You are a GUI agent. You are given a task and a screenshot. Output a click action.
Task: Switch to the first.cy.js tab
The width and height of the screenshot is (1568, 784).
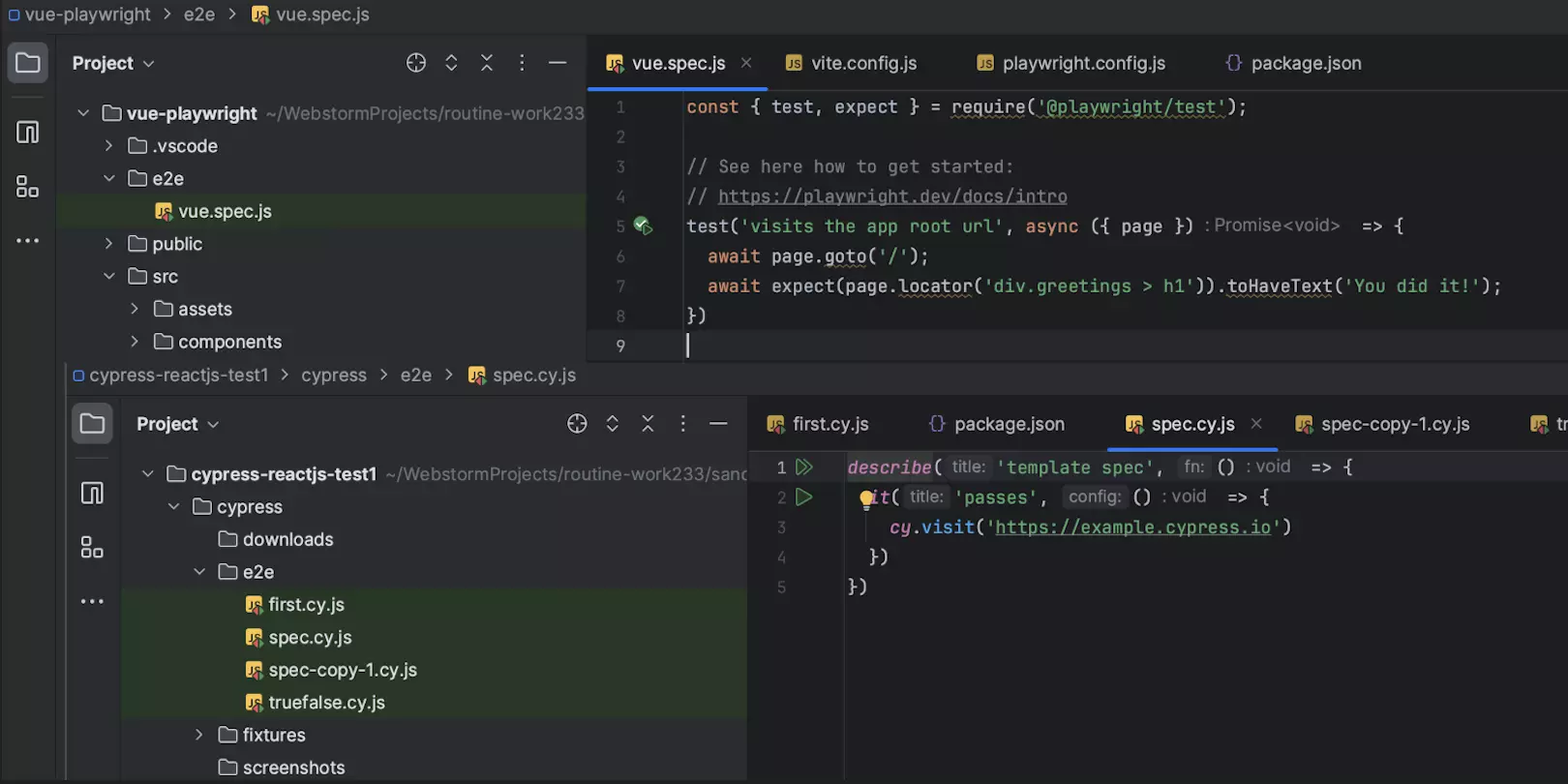pos(829,424)
